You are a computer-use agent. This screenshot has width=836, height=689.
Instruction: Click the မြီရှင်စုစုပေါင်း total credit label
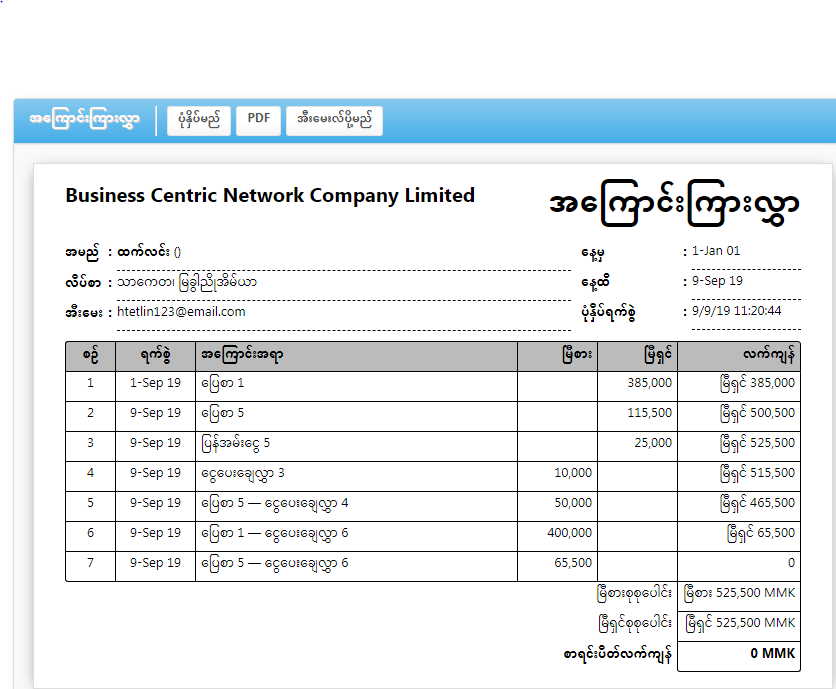[634, 623]
